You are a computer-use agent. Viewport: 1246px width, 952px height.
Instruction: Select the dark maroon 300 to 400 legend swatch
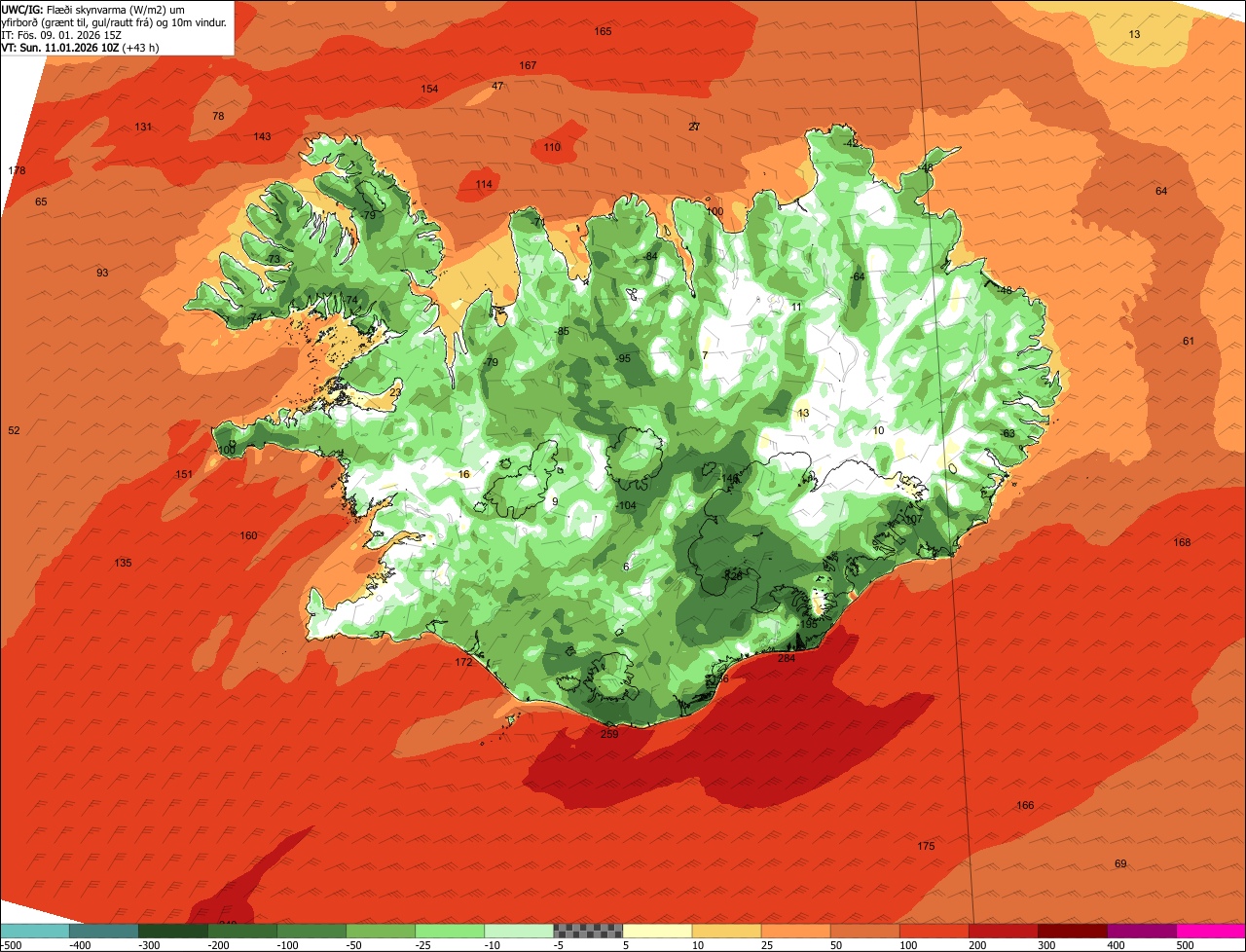1072,931
